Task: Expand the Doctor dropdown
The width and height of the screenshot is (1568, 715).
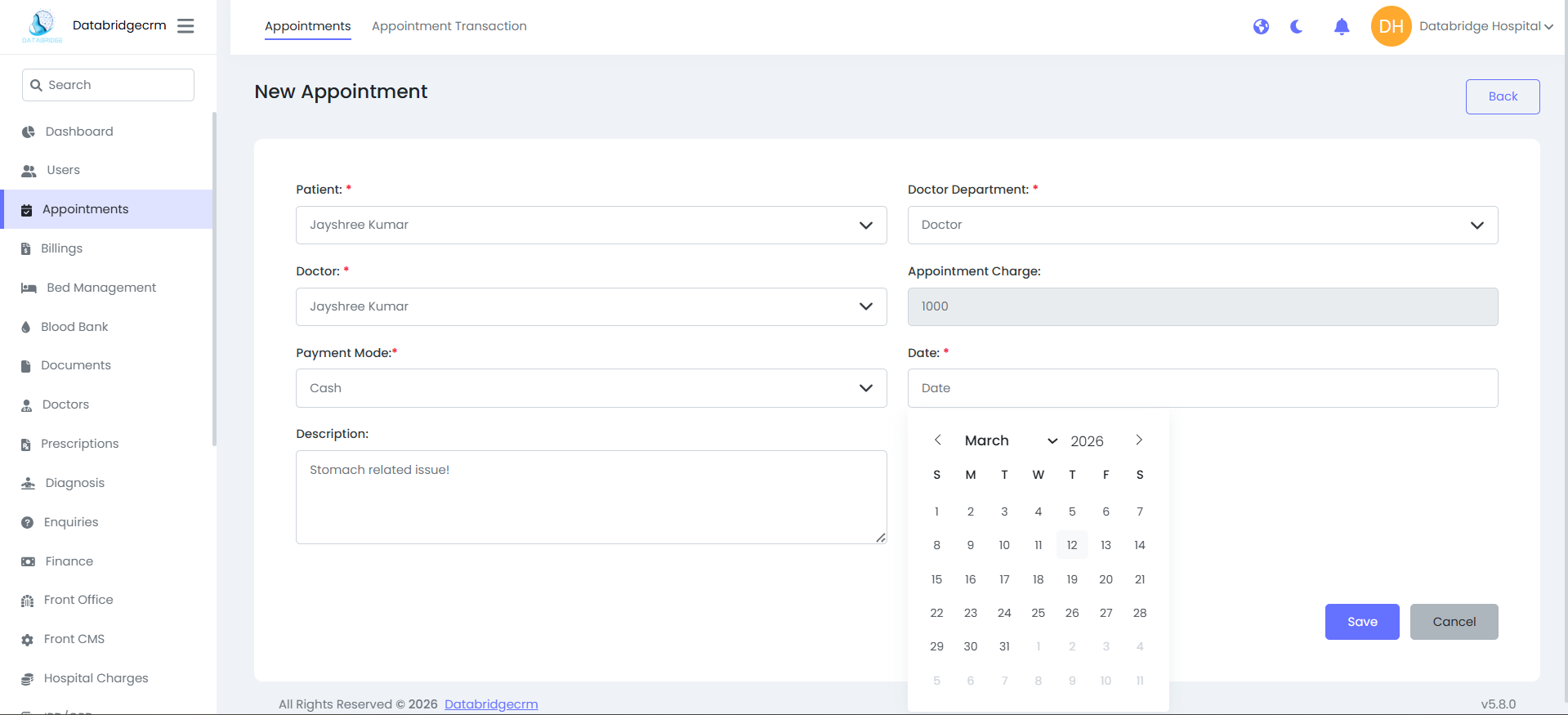Action: (591, 306)
